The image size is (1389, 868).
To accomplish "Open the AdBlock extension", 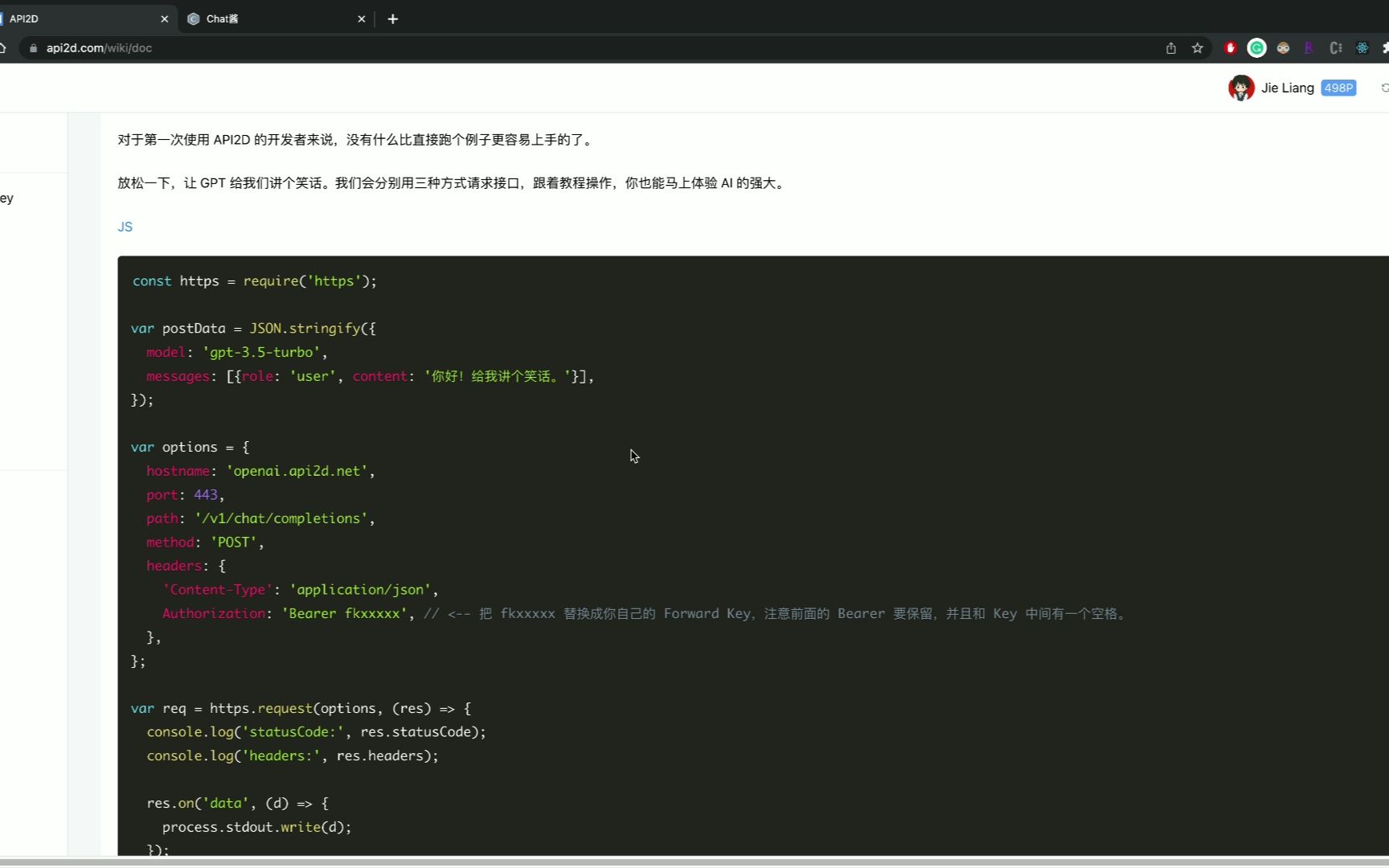I will [x=1230, y=48].
